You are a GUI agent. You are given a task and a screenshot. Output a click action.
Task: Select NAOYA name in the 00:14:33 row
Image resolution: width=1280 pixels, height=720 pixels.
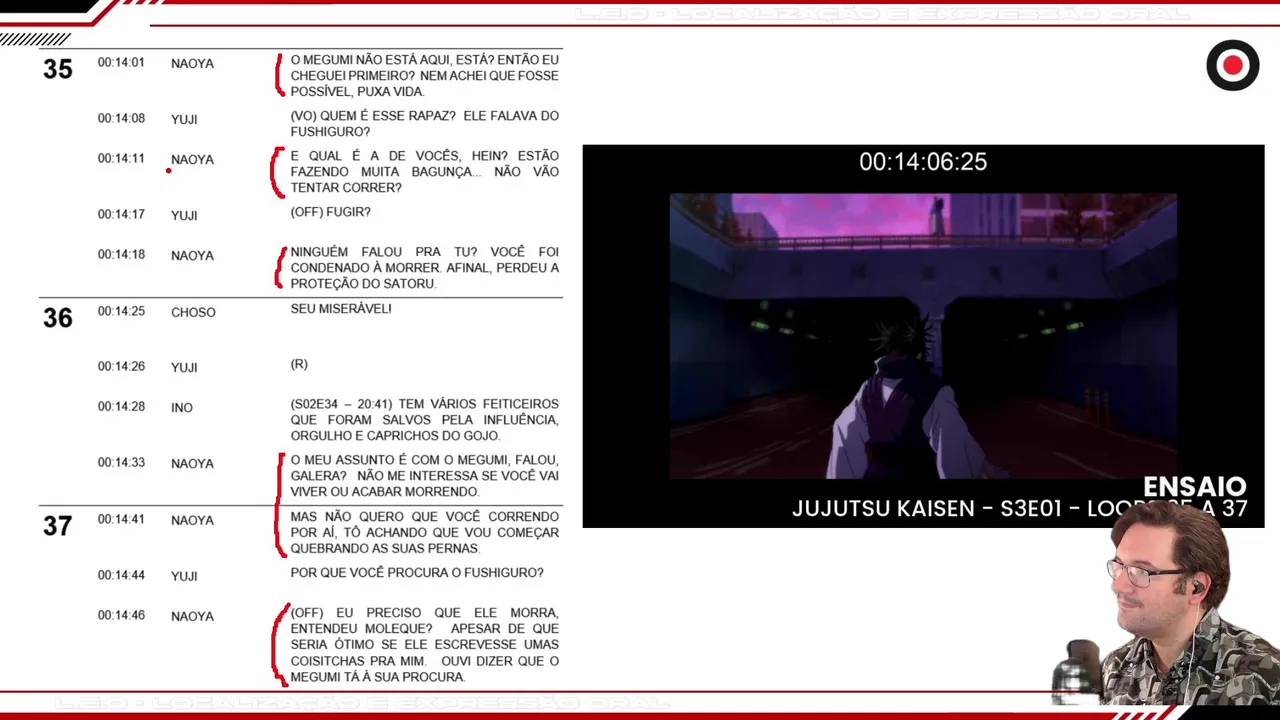coord(192,463)
